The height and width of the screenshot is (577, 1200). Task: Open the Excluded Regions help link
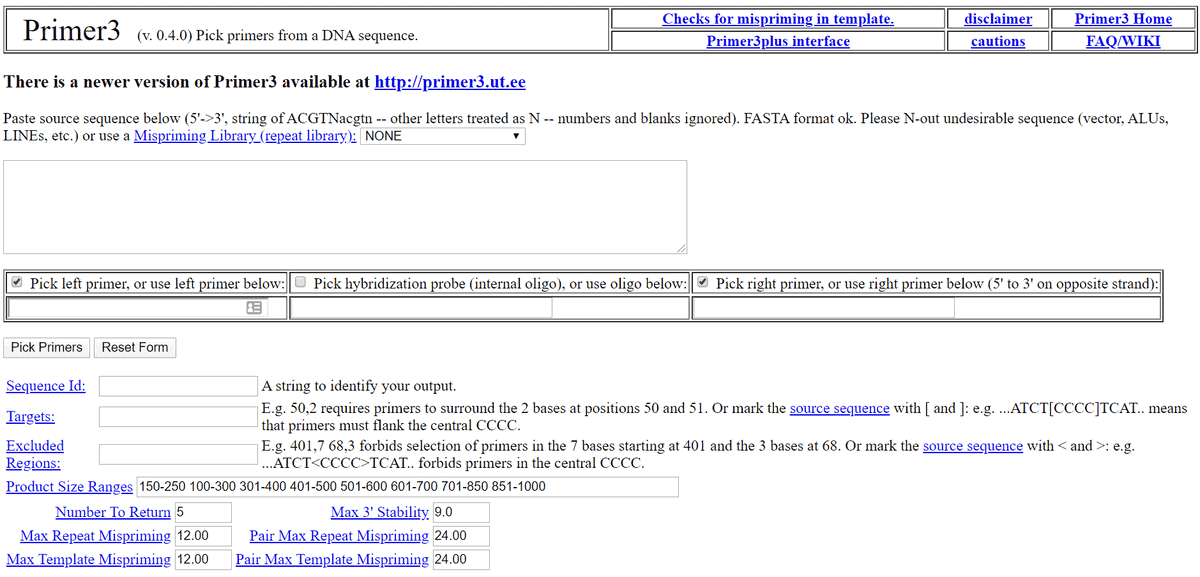[35, 454]
